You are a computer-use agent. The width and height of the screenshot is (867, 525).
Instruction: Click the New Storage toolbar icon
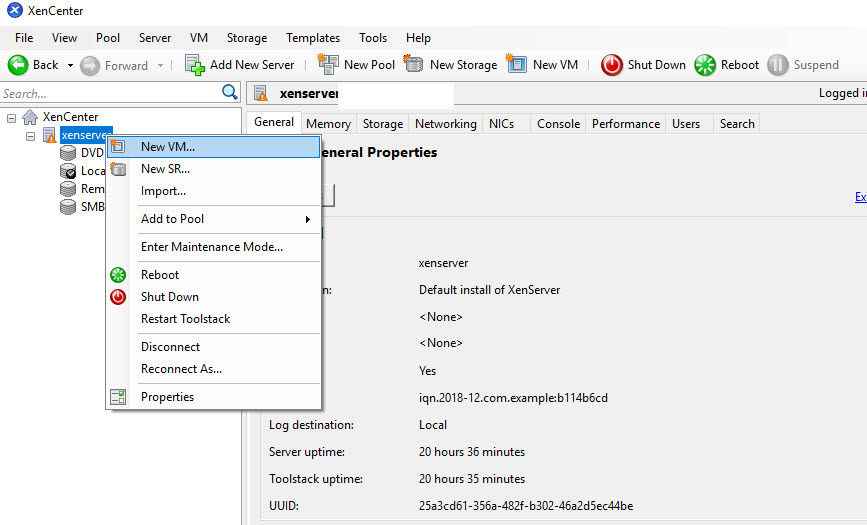pyautogui.click(x=414, y=65)
